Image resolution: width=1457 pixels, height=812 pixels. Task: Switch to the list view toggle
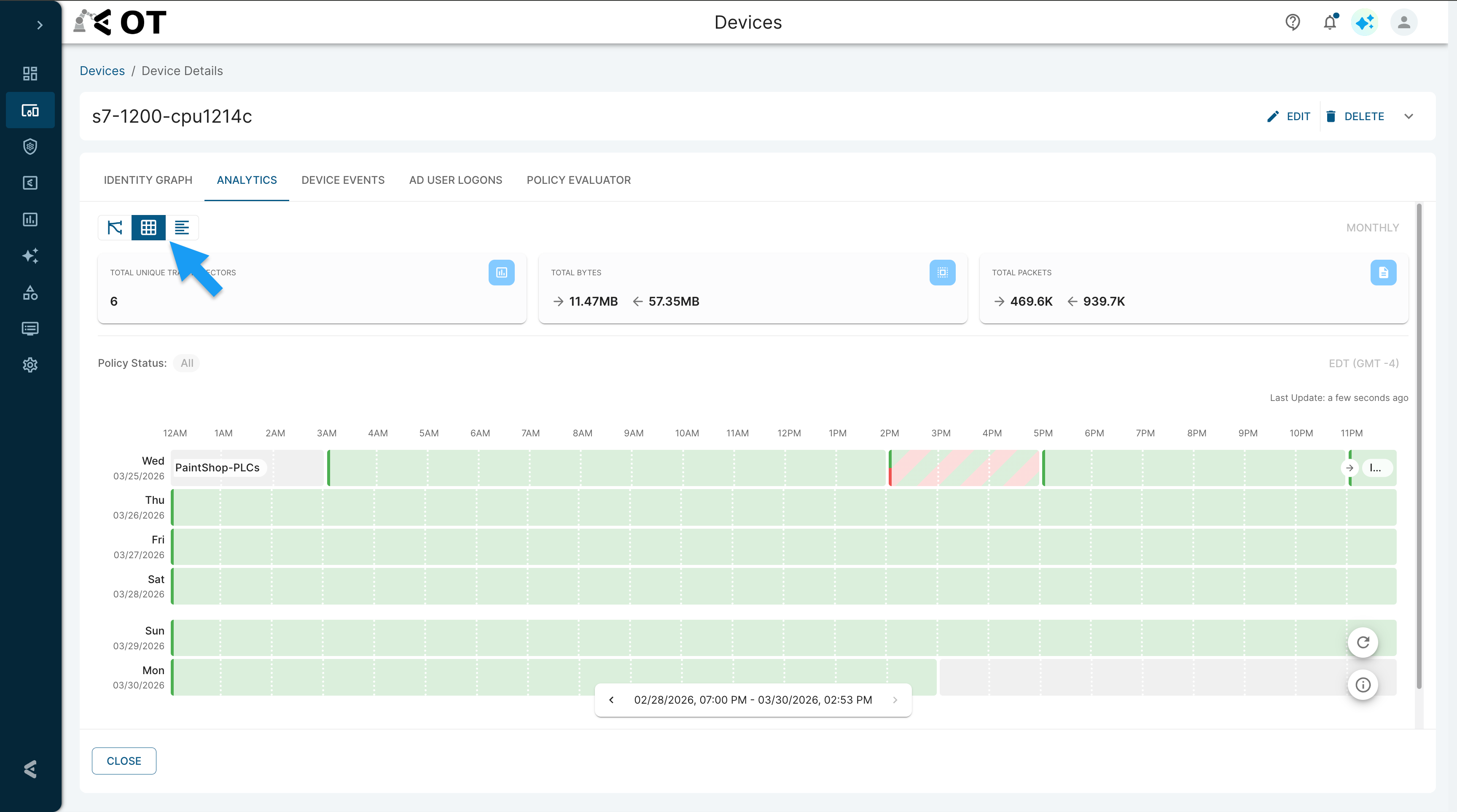pyautogui.click(x=182, y=227)
